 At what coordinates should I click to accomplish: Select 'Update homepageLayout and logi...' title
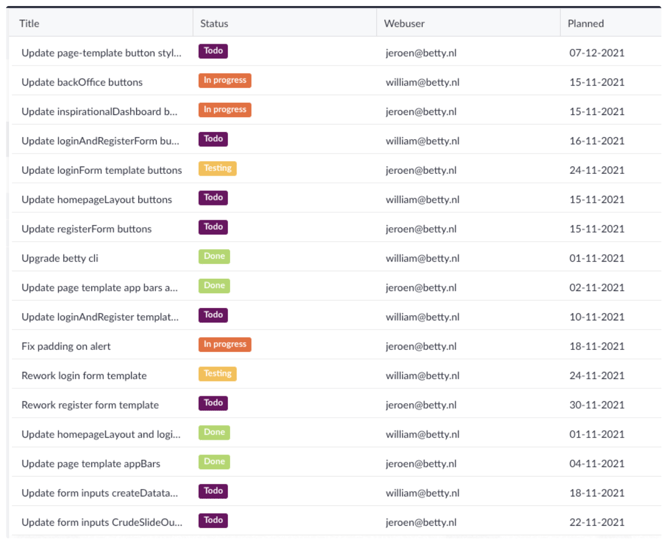click(x=101, y=434)
